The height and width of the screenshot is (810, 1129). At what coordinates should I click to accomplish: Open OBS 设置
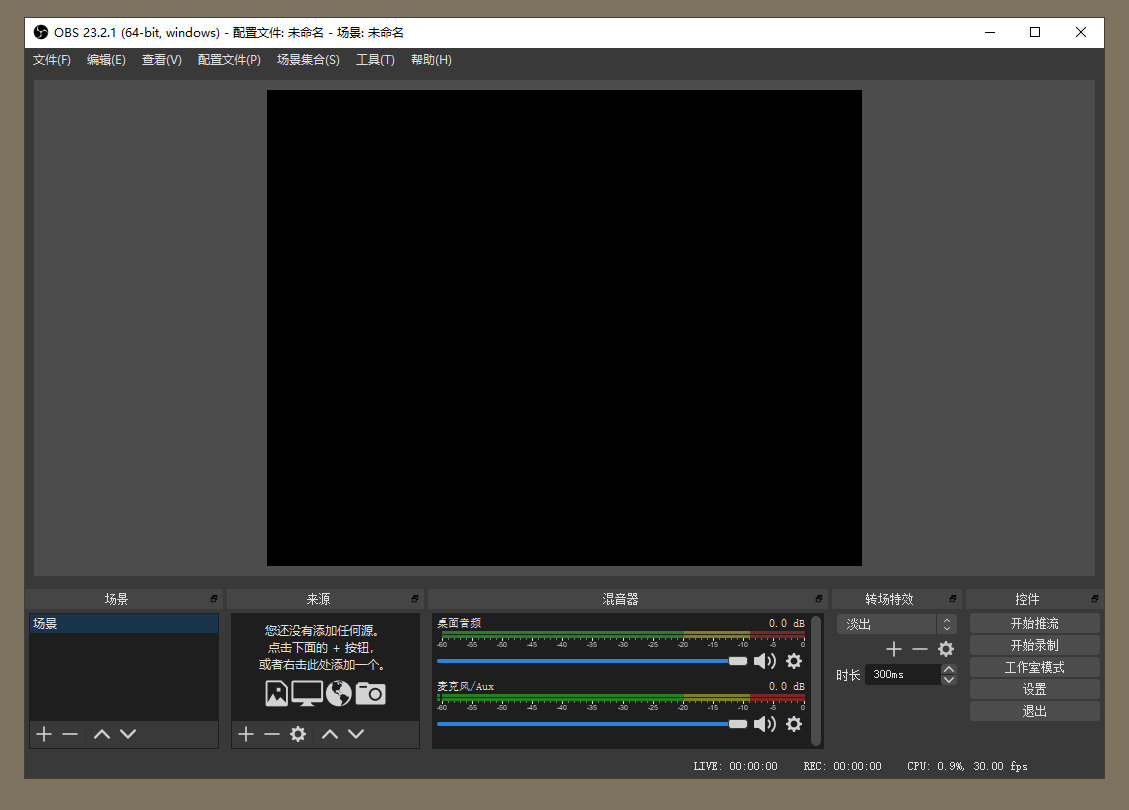coord(1034,688)
